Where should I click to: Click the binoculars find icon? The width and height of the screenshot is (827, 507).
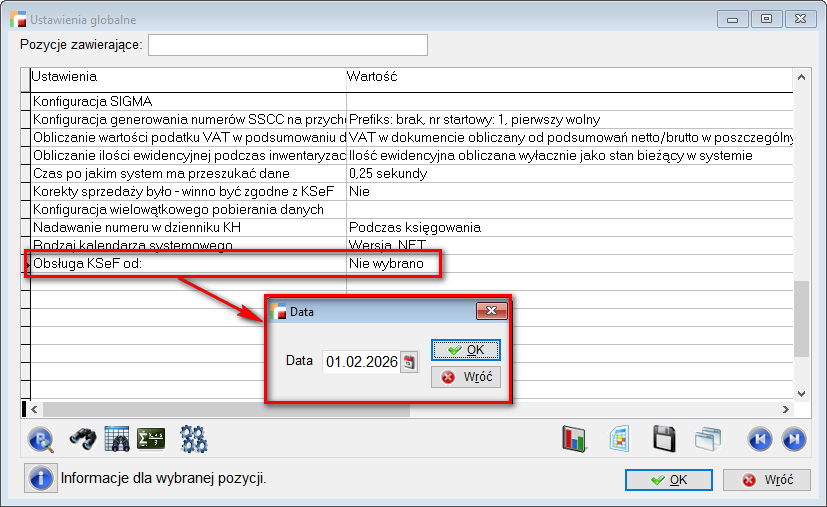point(81,438)
